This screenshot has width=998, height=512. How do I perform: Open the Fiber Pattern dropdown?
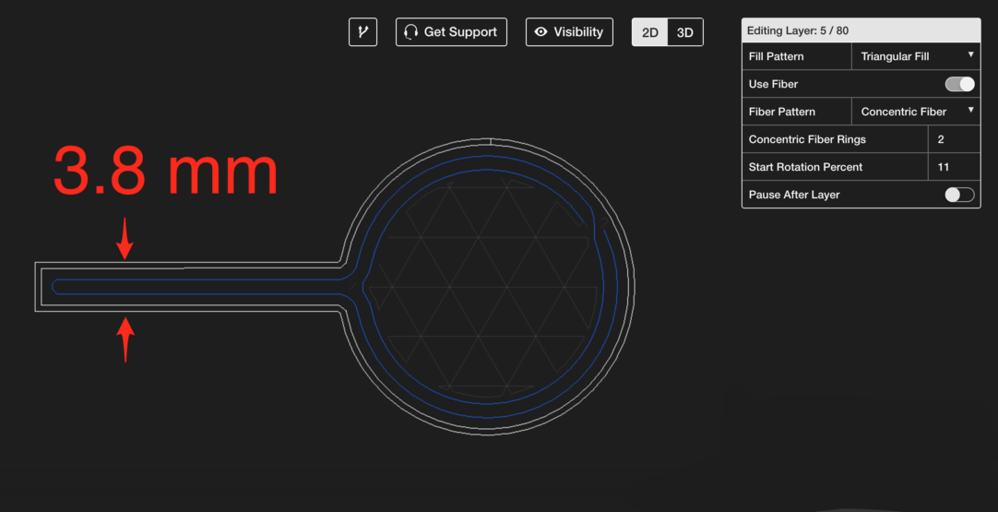(916, 111)
